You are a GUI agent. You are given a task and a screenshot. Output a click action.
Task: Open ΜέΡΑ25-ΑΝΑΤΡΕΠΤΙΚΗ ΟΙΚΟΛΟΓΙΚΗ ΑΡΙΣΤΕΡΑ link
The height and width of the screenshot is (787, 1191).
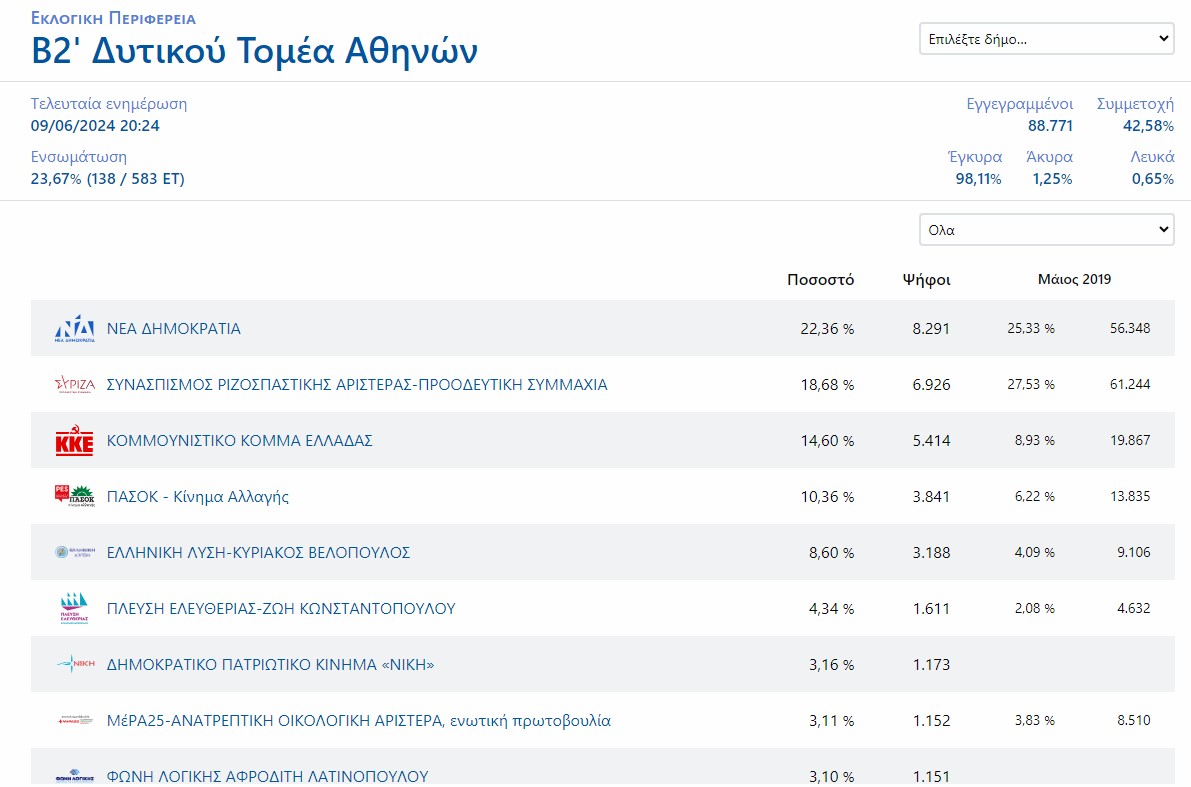(x=359, y=720)
